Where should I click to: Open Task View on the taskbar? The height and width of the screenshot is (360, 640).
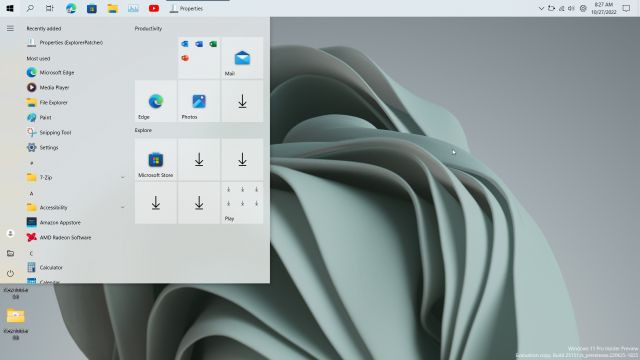[x=49, y=8]
